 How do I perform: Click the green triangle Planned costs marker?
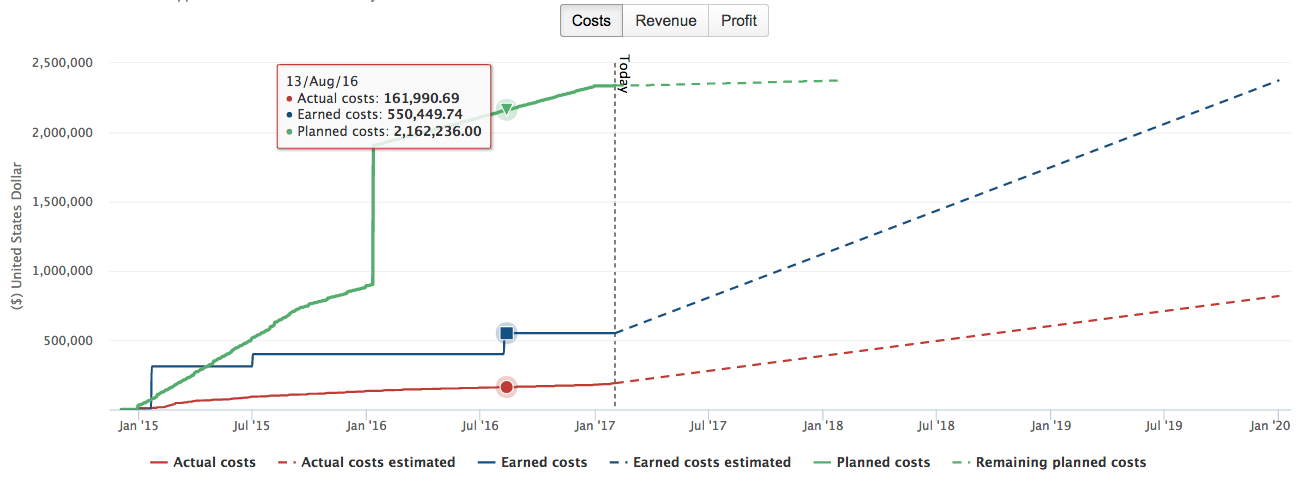[x=507, y=109]
